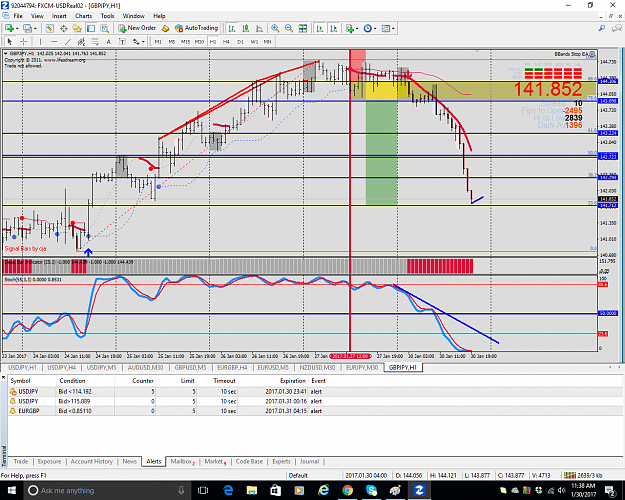Select the Trendline drawing tool
625x500 pixels.
[x=68, y=41]
